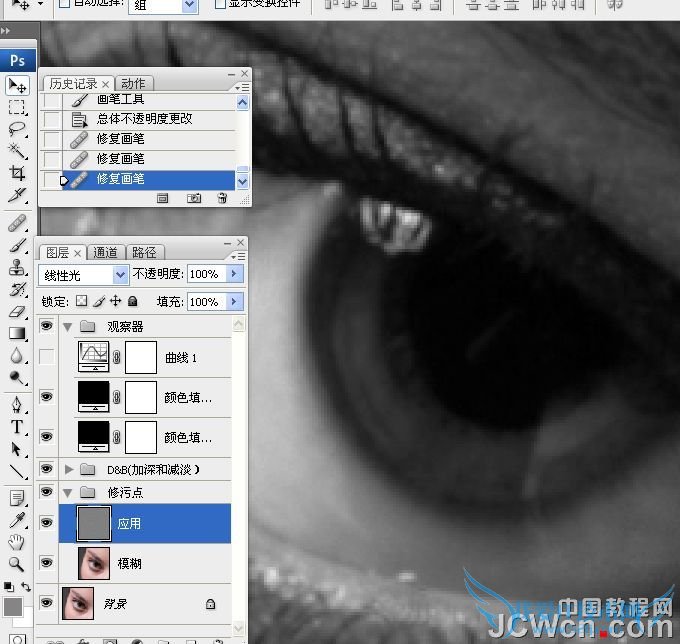Select the History Brush tool
The image size is (680, 644).
click(17, 289)
